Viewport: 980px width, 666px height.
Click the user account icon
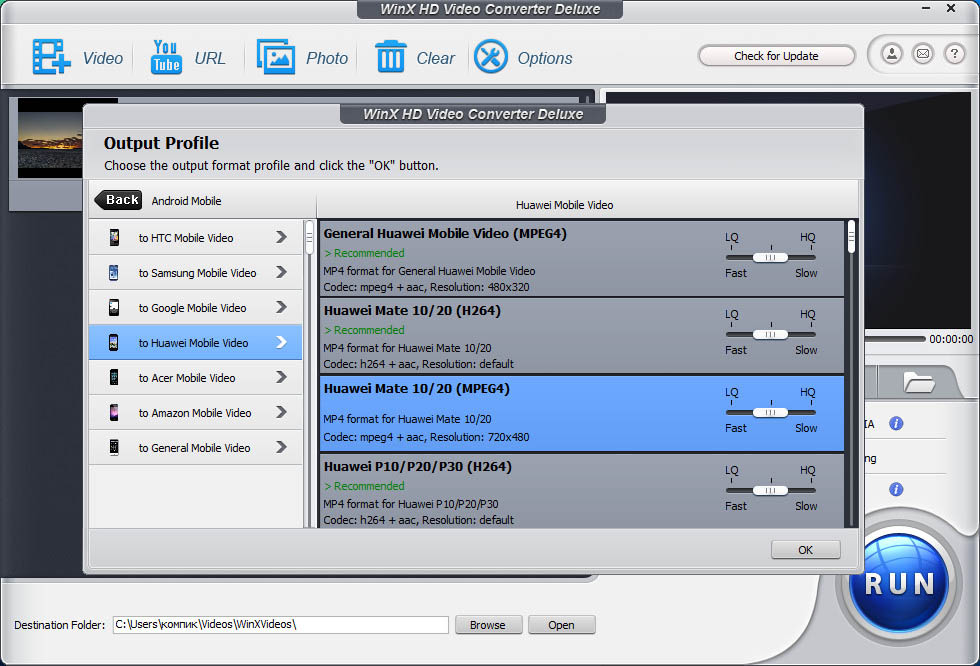[x=892, y=54]
